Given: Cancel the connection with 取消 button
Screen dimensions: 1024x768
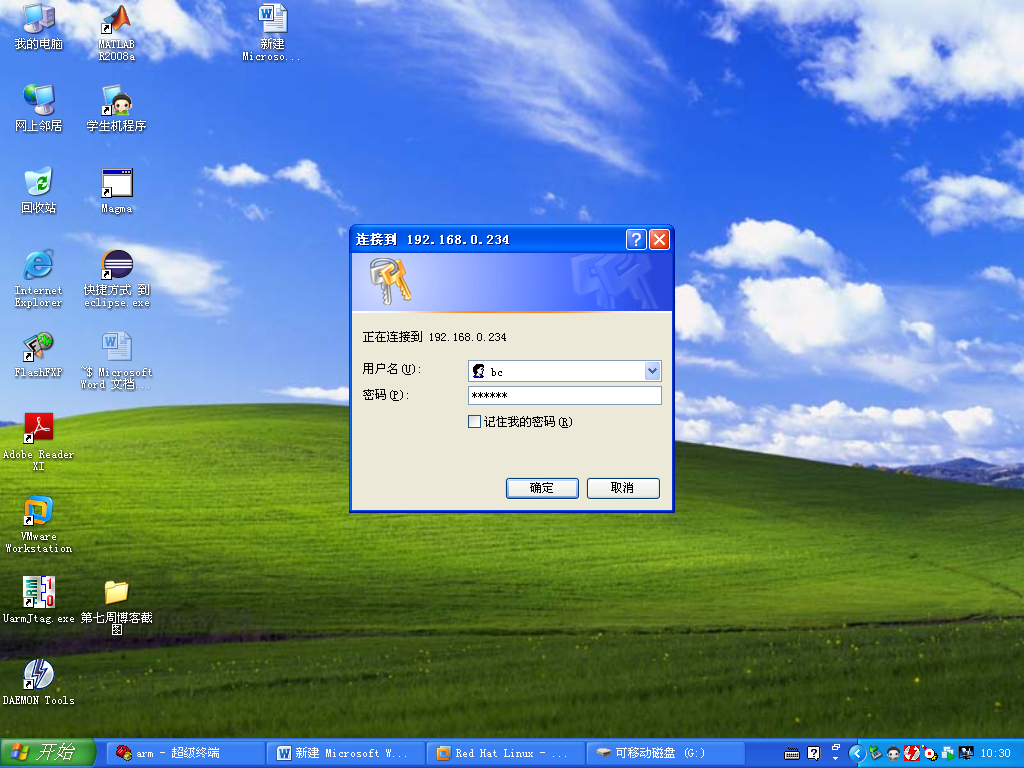Looking at the screenshot, I should [x=623, y=488].
